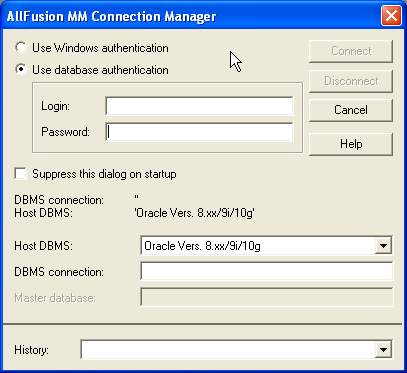Click the disabled Disconnect button
Image resolution: width=407 pixels, height=373 pixels.
point(351,81)
